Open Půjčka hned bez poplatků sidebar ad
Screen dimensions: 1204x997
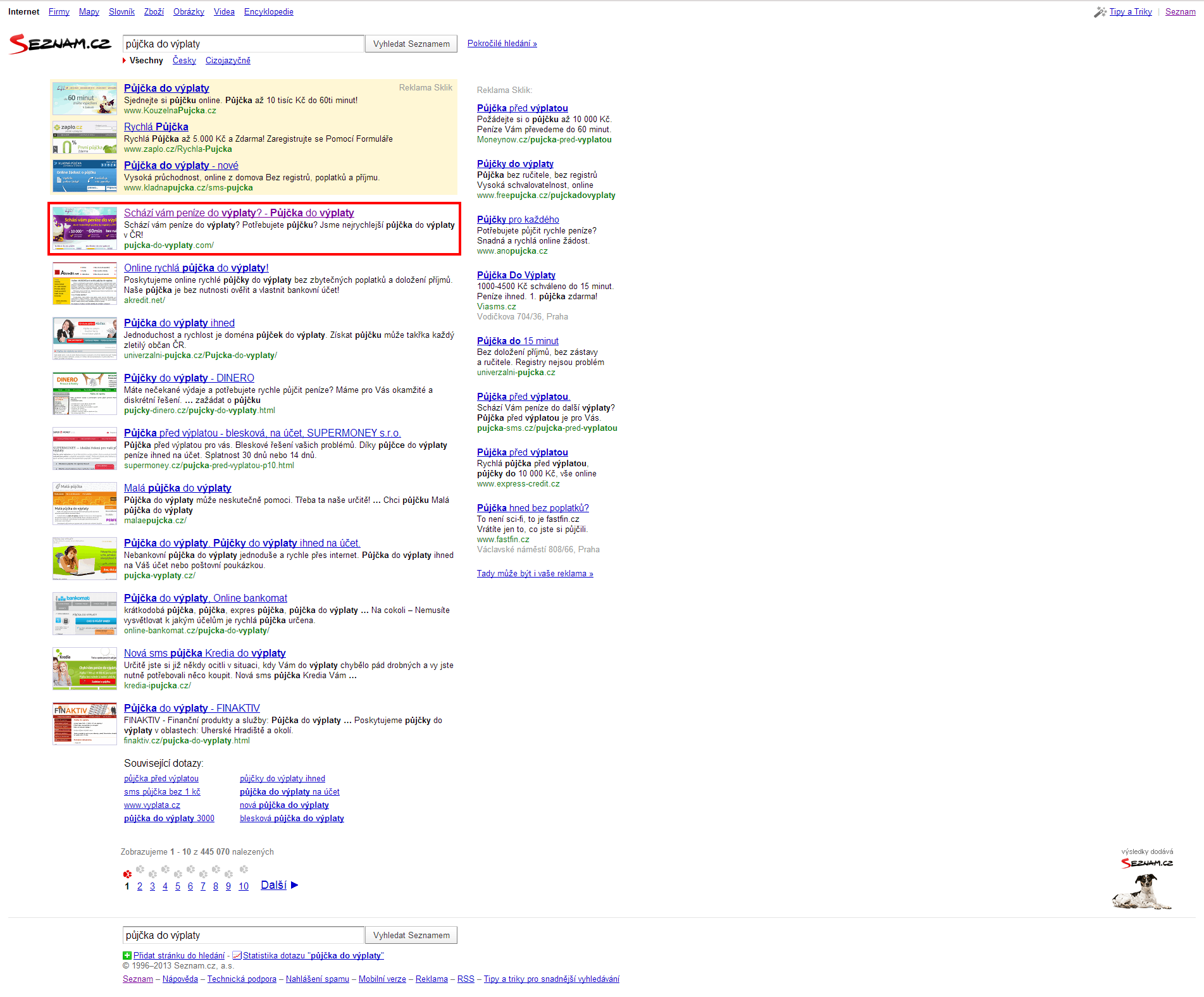point(533,508)
